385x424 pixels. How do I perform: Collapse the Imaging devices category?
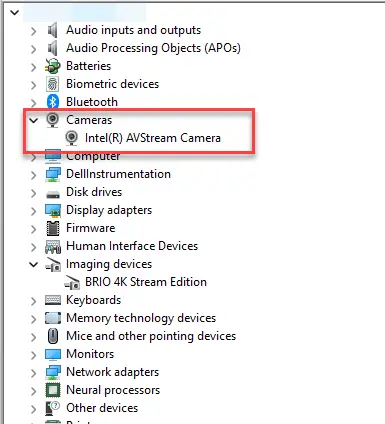click(x=34, y=264)
